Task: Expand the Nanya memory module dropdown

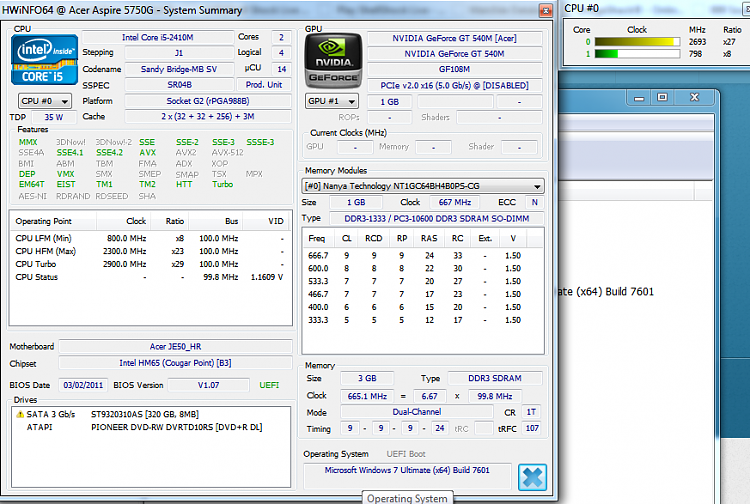Action: [423, 186]
